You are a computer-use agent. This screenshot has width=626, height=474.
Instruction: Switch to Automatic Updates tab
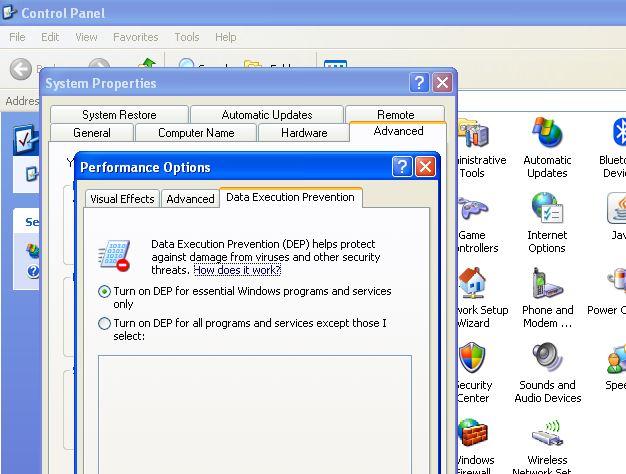click(x=267, y=115)
